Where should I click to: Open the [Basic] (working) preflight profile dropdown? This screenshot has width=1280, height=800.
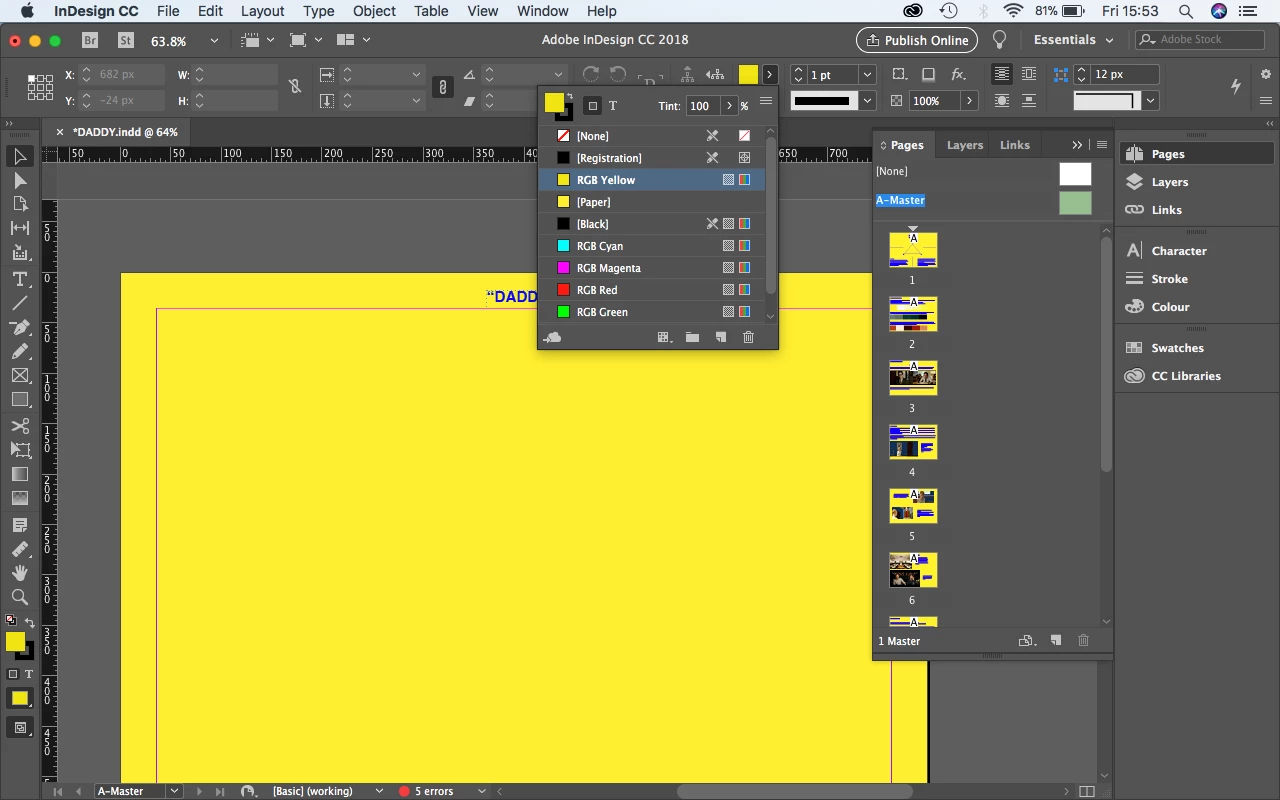coord(379,791)
